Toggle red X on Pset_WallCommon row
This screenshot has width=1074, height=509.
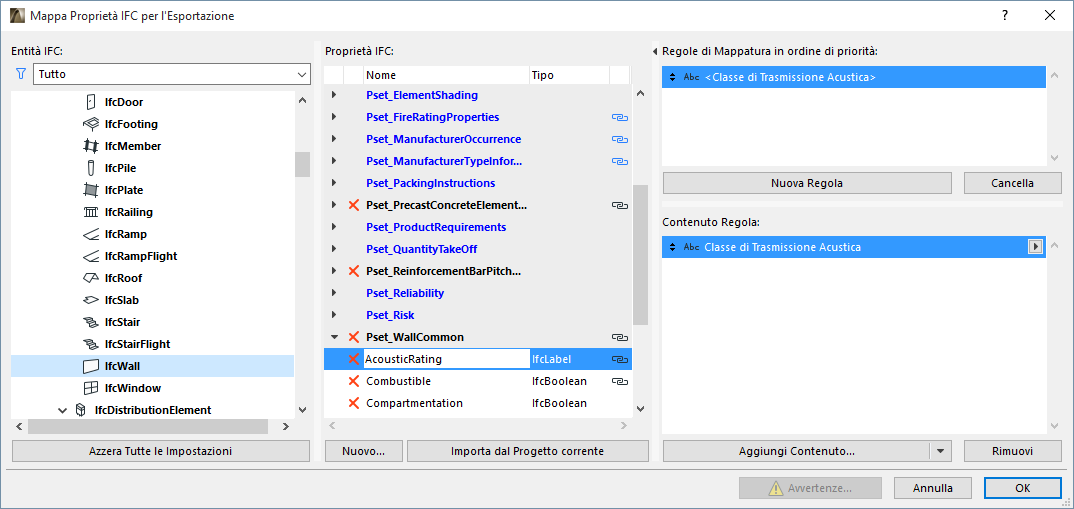(x=354, y=337)
